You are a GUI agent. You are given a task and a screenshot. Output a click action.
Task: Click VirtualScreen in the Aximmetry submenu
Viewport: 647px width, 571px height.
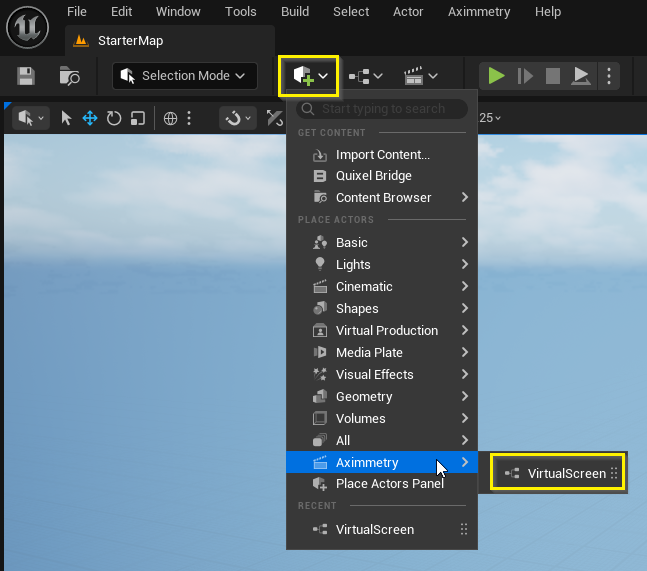click(565, 474)
